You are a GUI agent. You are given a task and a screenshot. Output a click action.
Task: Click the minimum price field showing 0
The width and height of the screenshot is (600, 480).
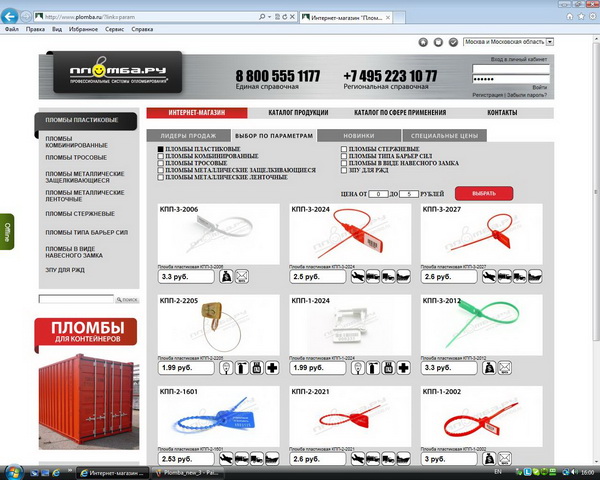(x=378, y=194)
